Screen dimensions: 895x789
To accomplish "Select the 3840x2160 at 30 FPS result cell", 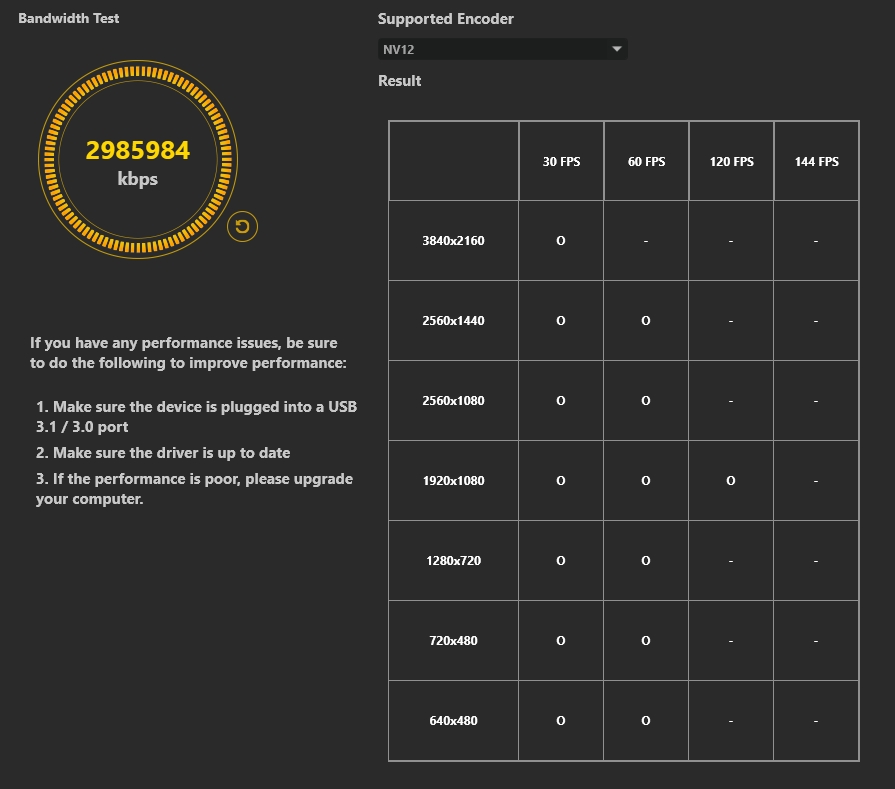I will (561, 240).
